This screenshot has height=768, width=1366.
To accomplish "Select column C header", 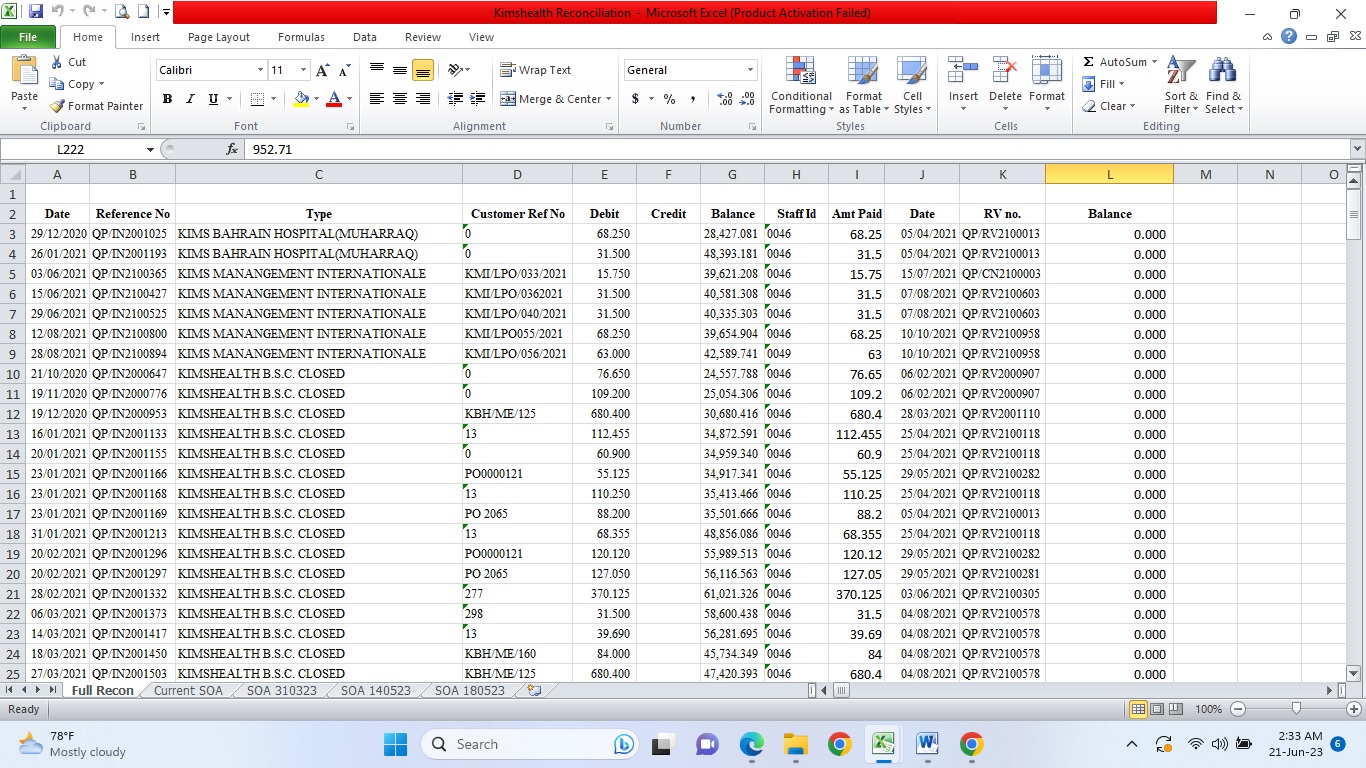I will [x=319, y=174].
